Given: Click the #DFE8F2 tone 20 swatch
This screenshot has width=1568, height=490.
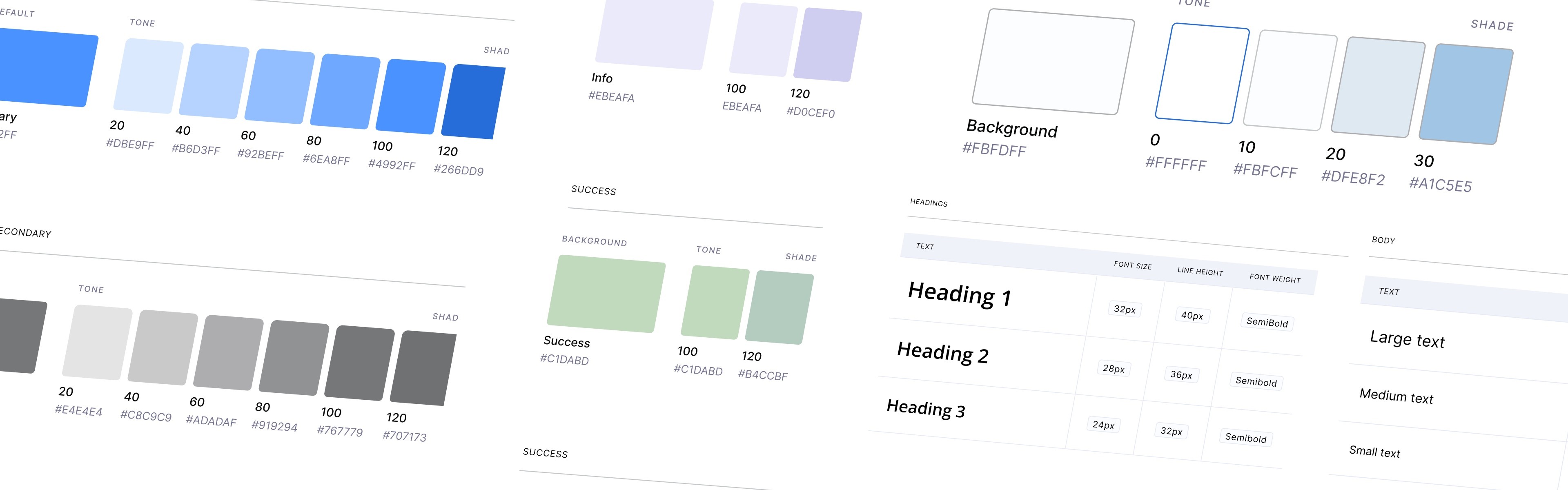Looking at the screenshot, I should (1377, 87).
